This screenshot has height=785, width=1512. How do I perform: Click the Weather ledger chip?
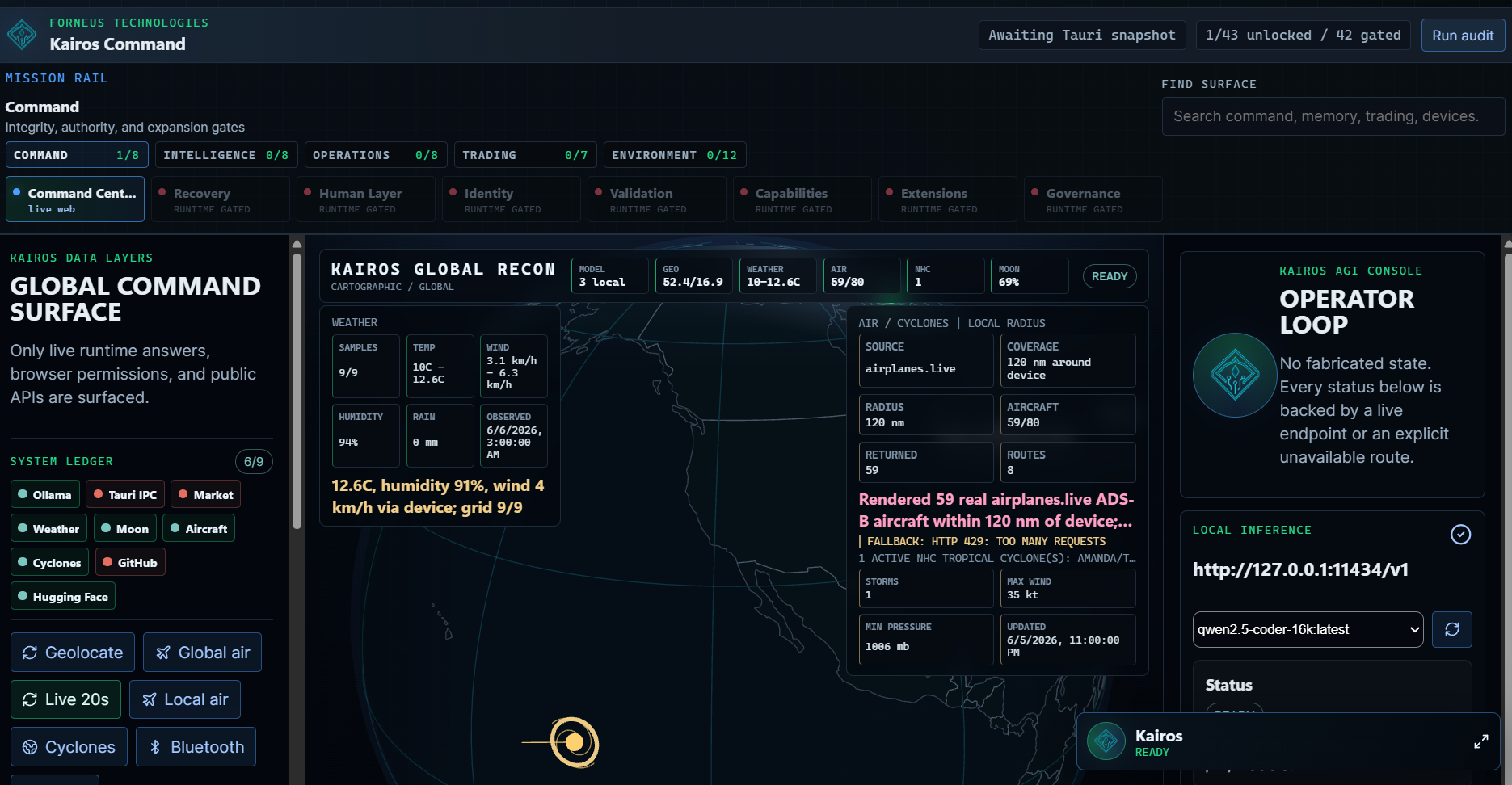click(48, 529)
